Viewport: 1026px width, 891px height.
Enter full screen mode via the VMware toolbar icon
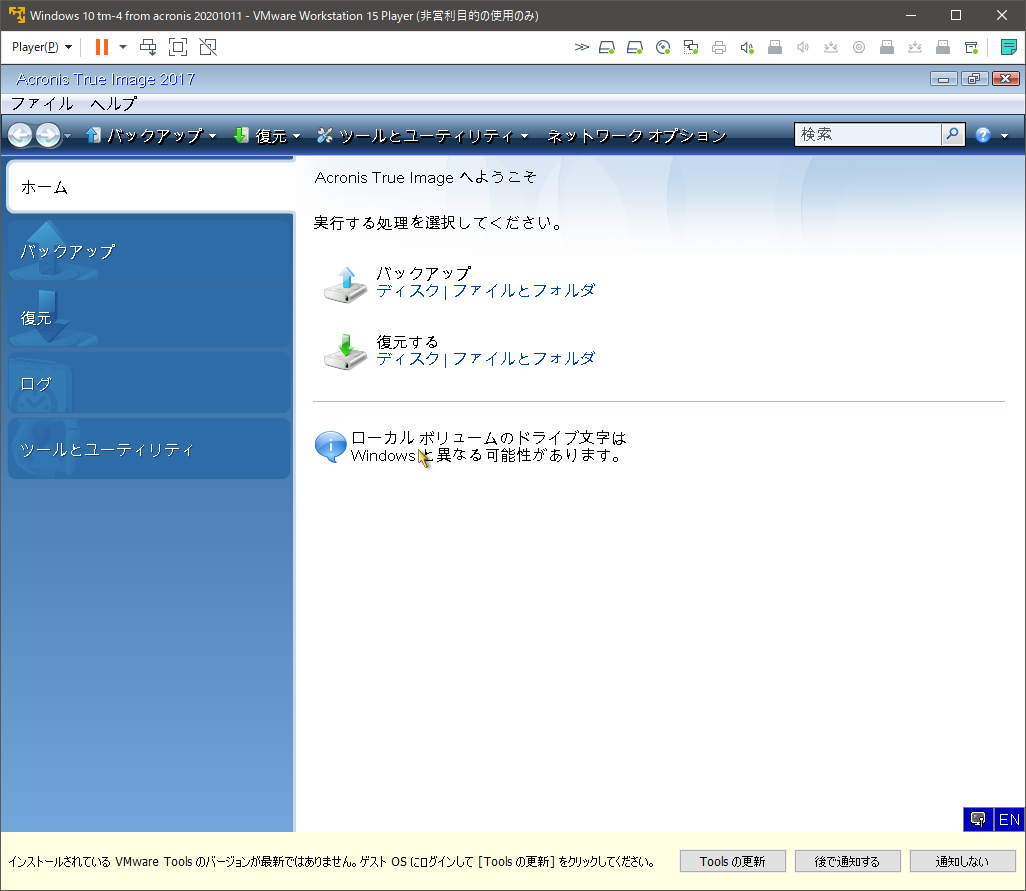(178, 47)
